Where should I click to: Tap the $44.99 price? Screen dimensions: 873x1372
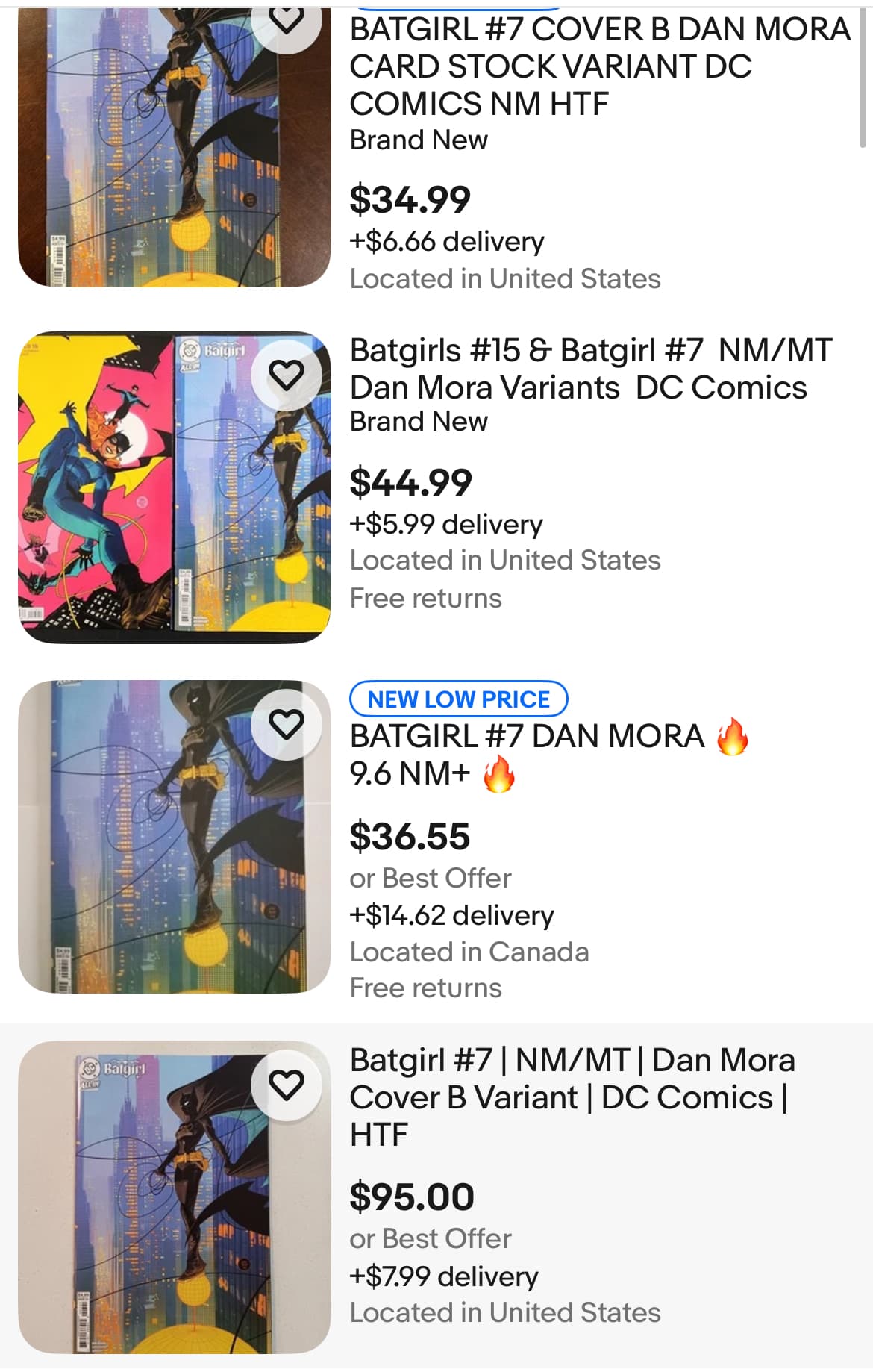coord(410,482)
